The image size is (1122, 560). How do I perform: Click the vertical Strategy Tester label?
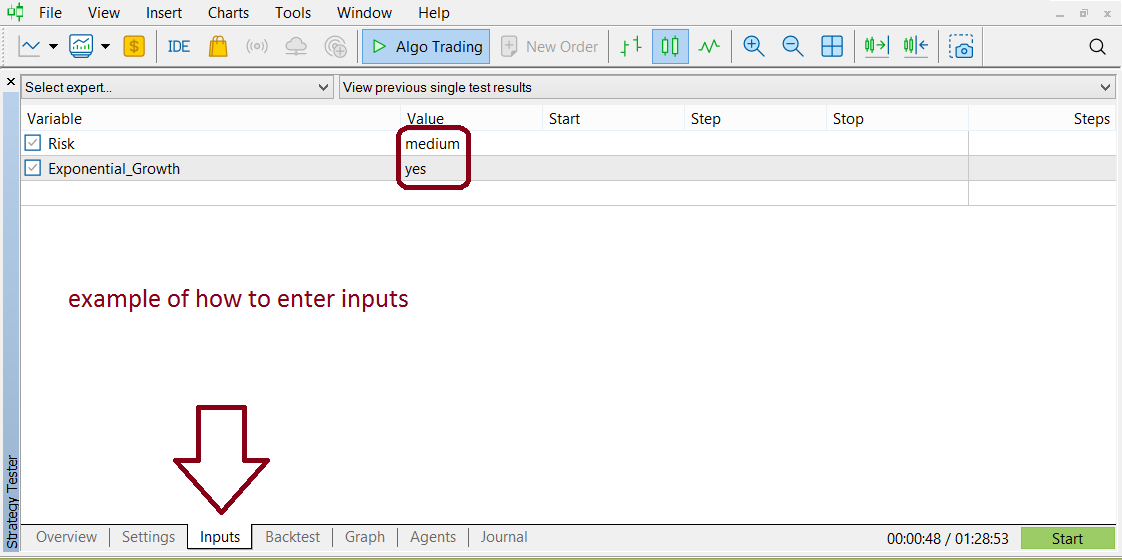coord(11,501)
